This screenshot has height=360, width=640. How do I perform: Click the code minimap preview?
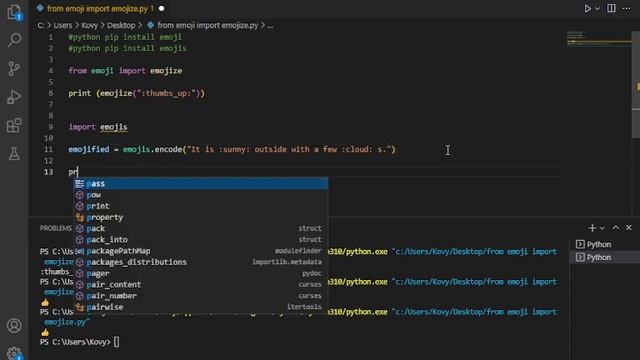[x=599, y=39]
